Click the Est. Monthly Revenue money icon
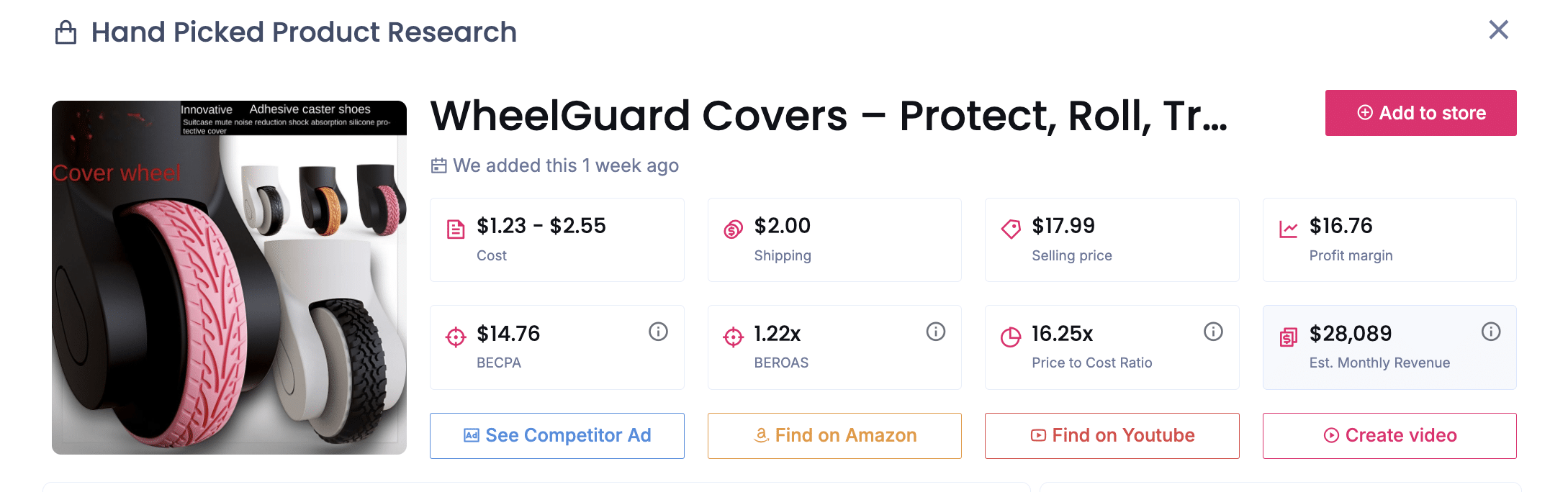 [1288, 336]
